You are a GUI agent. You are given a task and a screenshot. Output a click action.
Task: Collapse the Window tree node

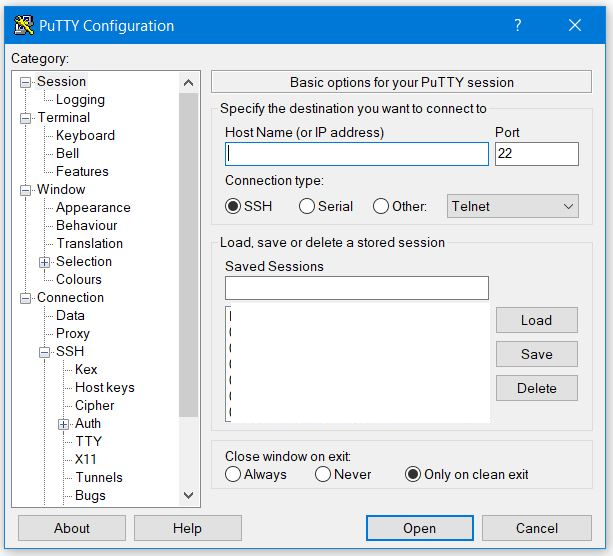(25, 190)
